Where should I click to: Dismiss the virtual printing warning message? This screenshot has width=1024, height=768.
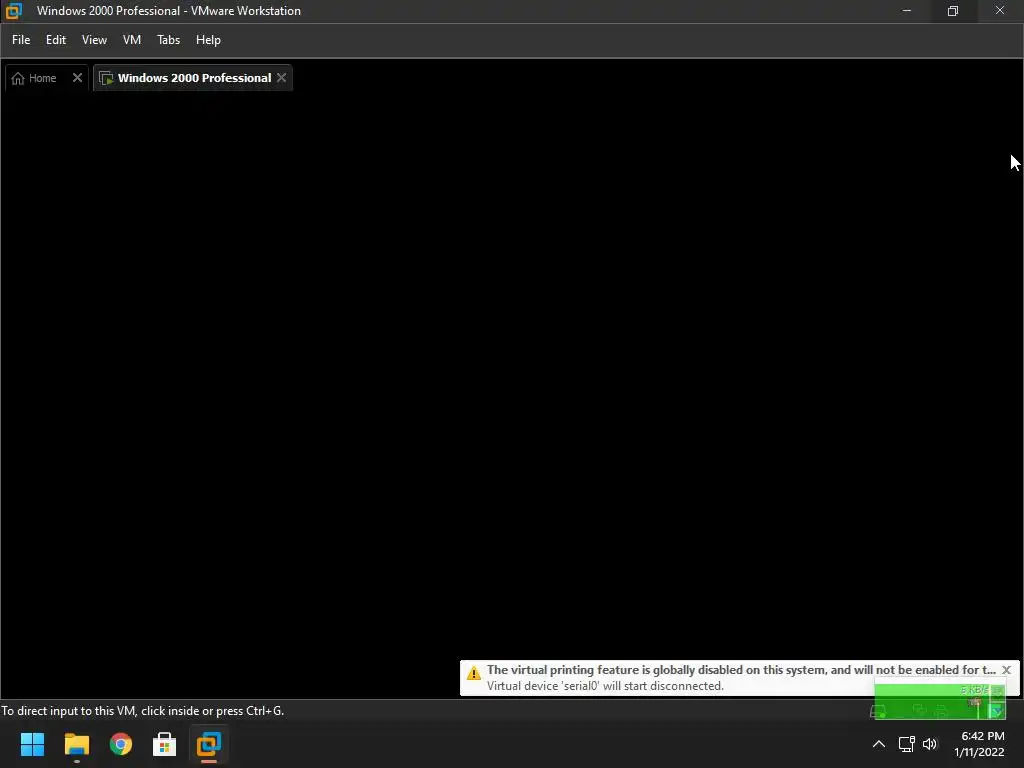(1006, 670)
